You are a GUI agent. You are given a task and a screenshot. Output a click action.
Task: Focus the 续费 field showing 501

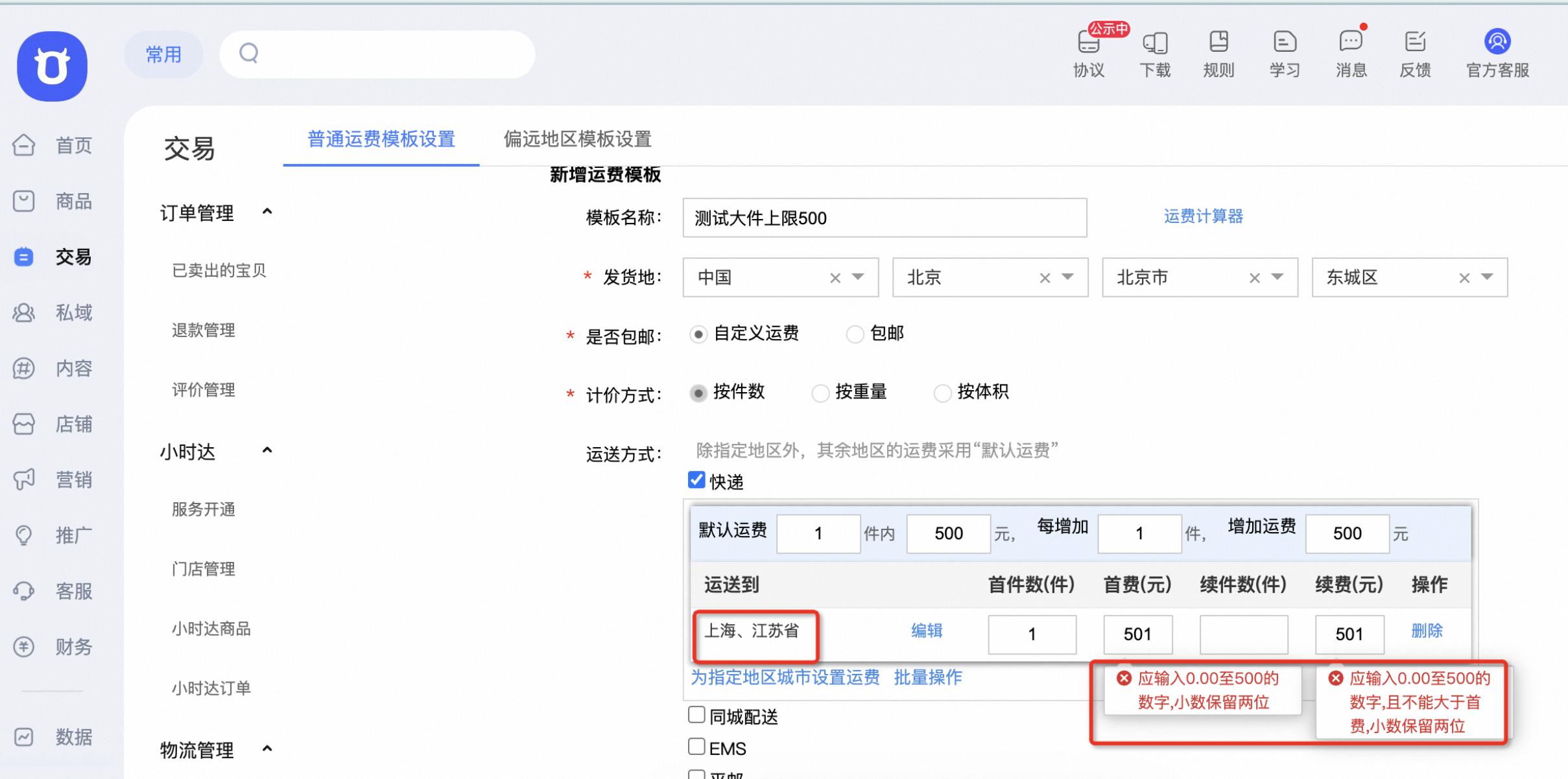(x=1349, y=634)
